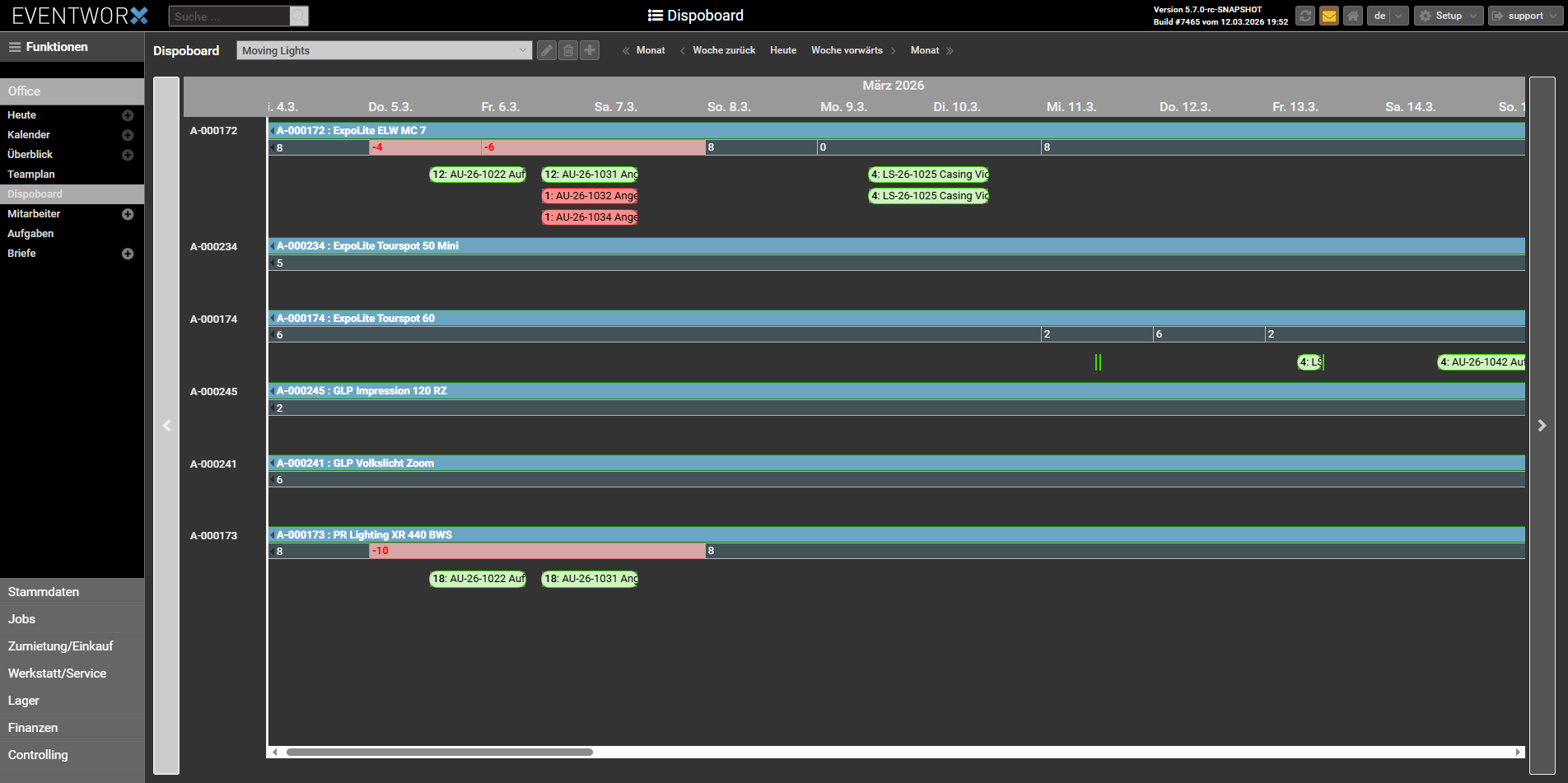Click the plus icon next to Mitarbeiter

[128, 214]
